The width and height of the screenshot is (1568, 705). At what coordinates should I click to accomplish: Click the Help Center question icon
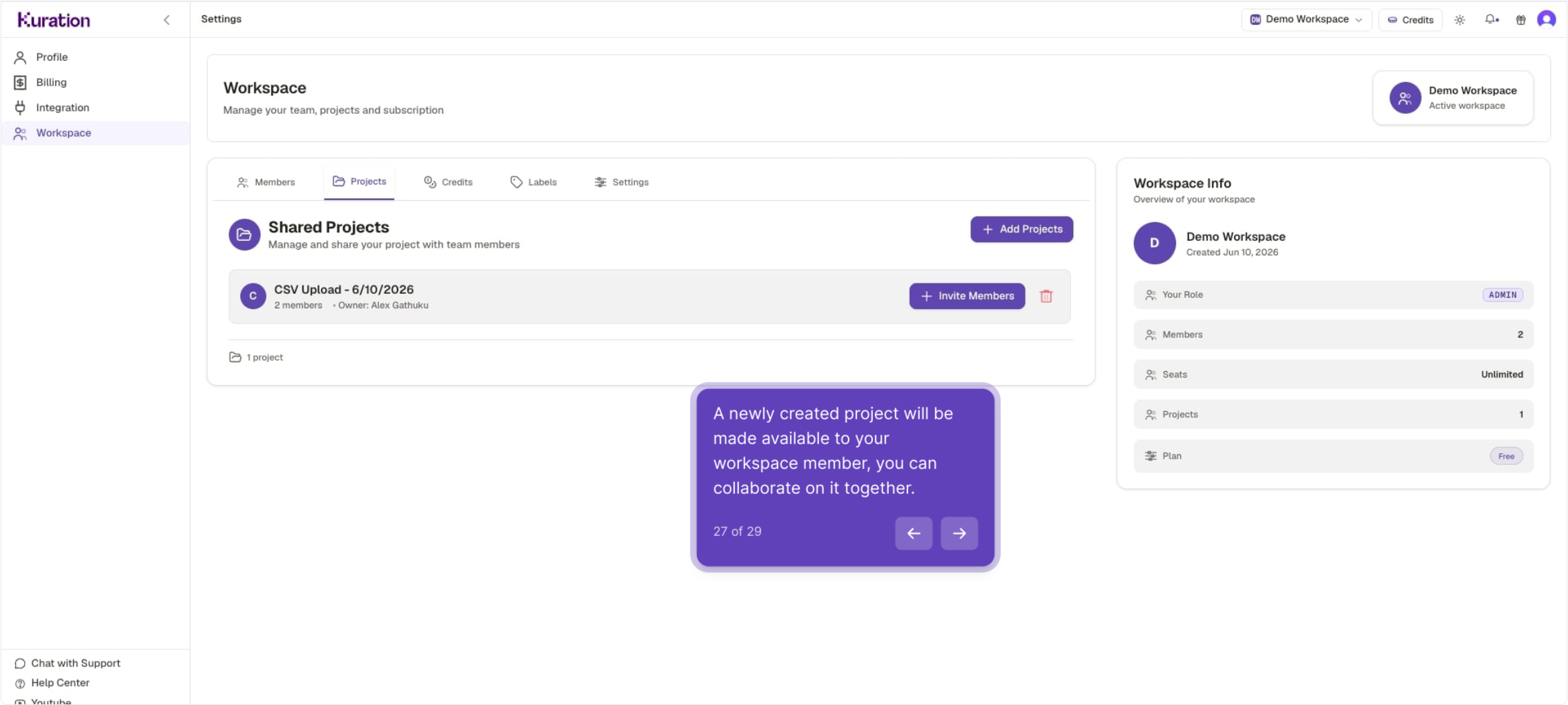pyautogui.click(x=20, y=684)
